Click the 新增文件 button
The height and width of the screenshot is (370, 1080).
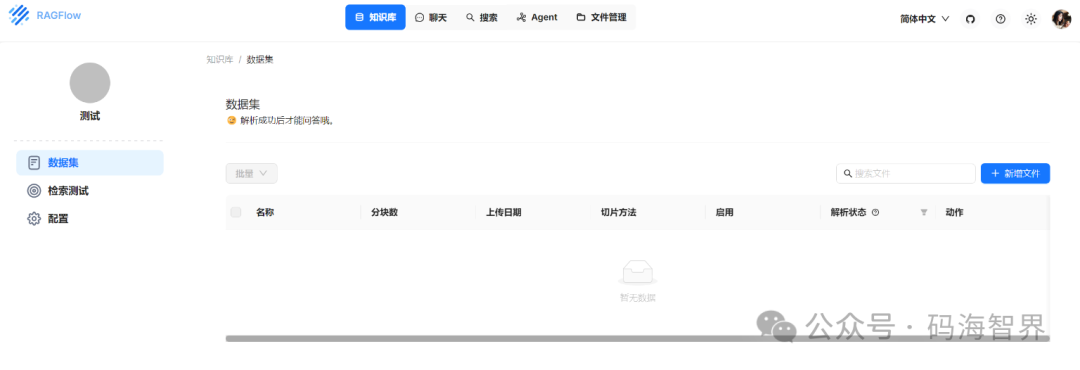tap(1015, 174)
